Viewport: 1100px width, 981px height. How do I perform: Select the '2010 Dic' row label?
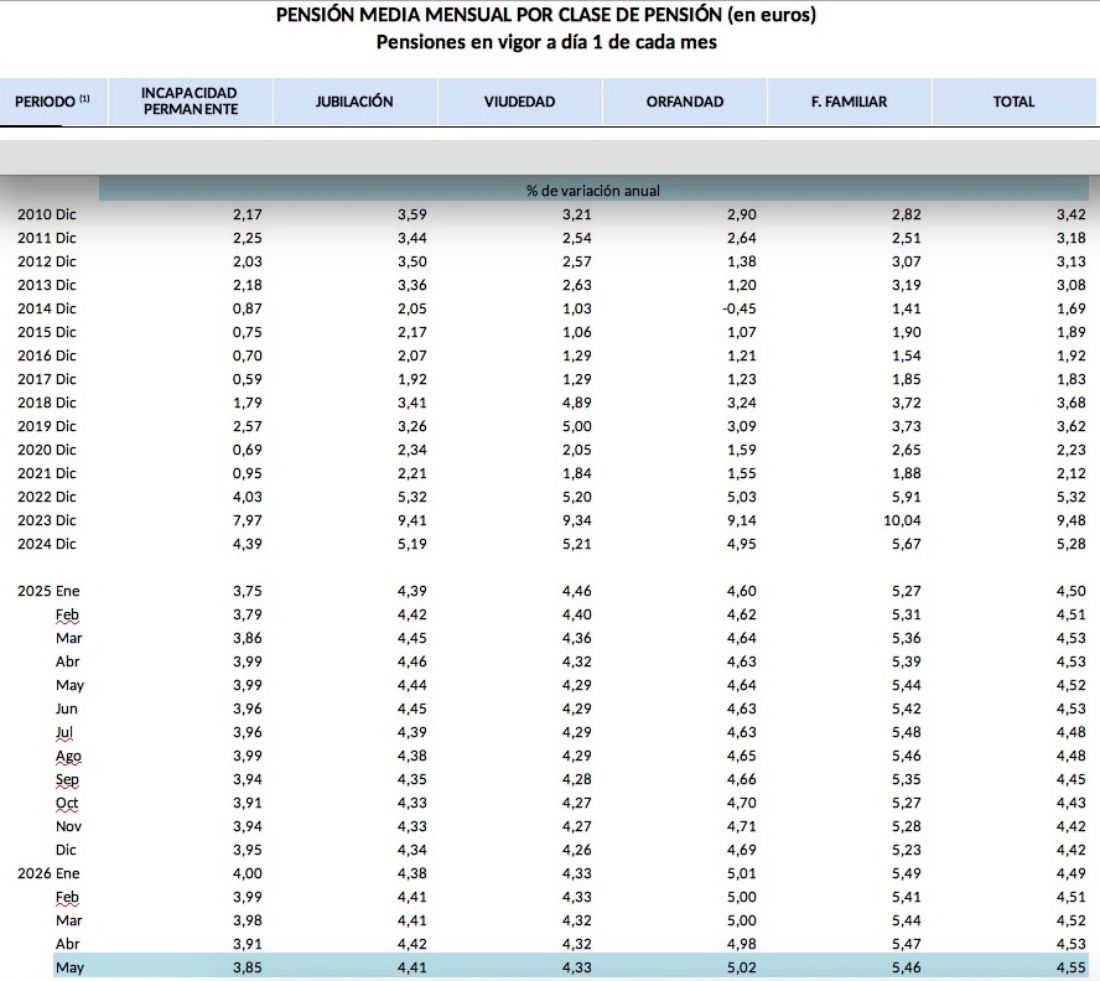[46, 215]
